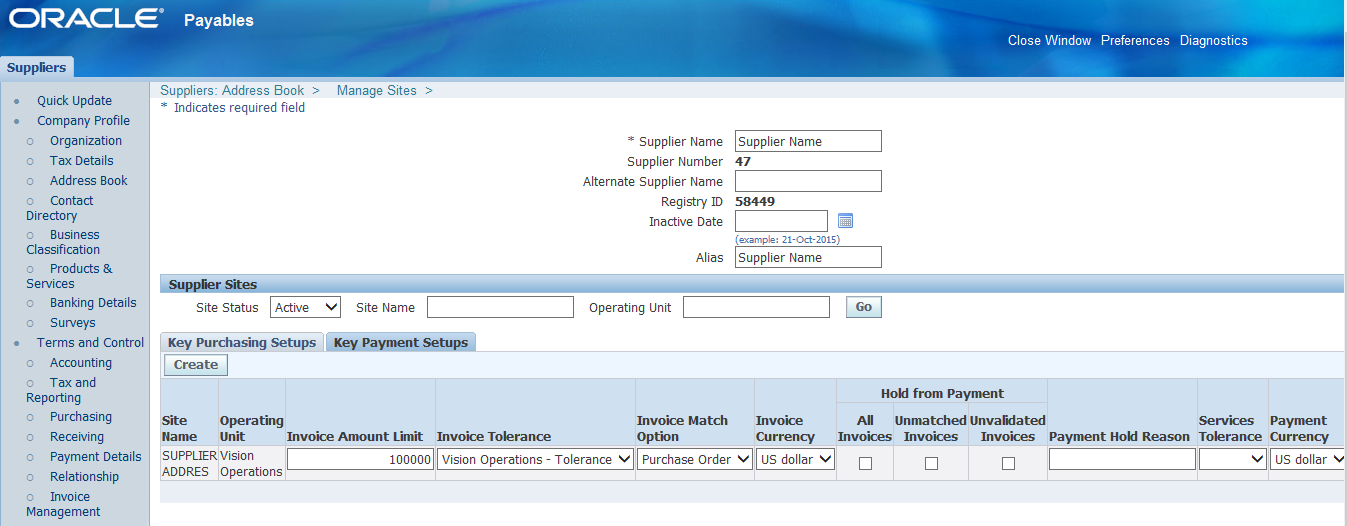Expand the Invoice Tolerance dropdown
The width and height of the screenshot is (1347, 526).
536,459
